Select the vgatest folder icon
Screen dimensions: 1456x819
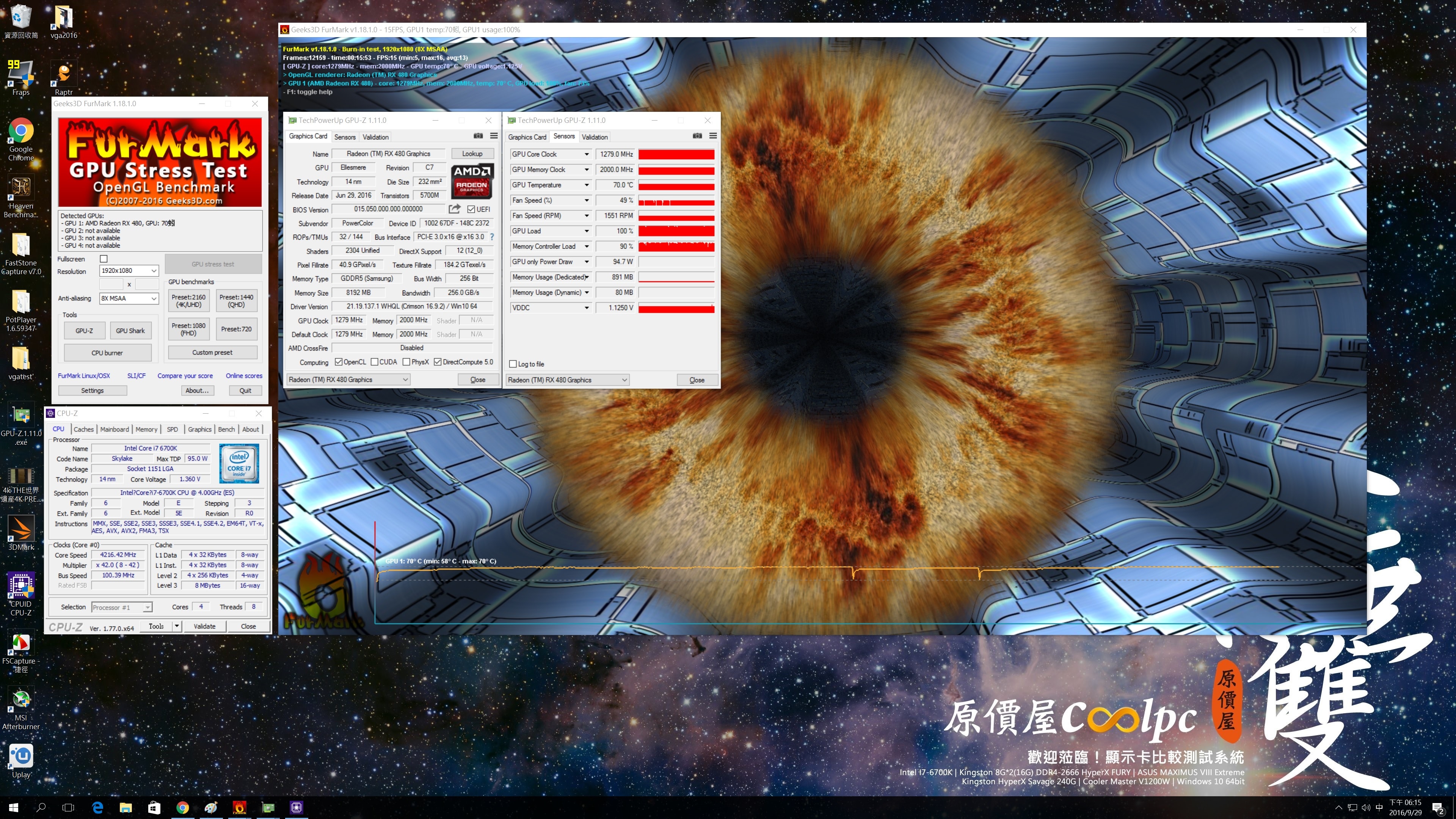tap(21, 362)
